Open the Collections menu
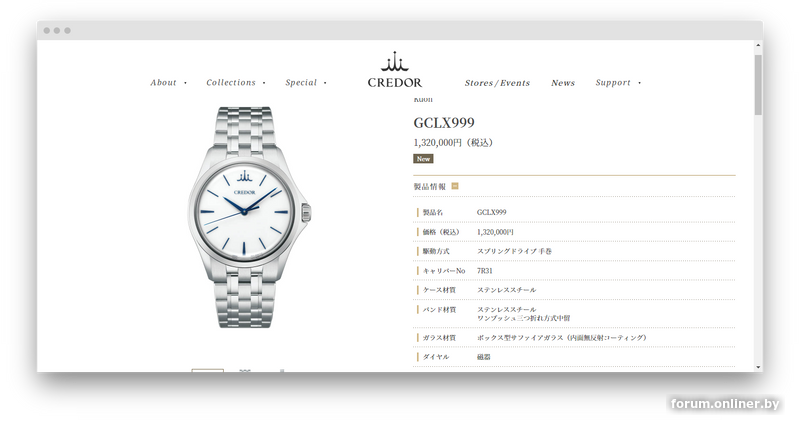Image resolution: width=800 pixels, height=425 pixels. [231, 83]
